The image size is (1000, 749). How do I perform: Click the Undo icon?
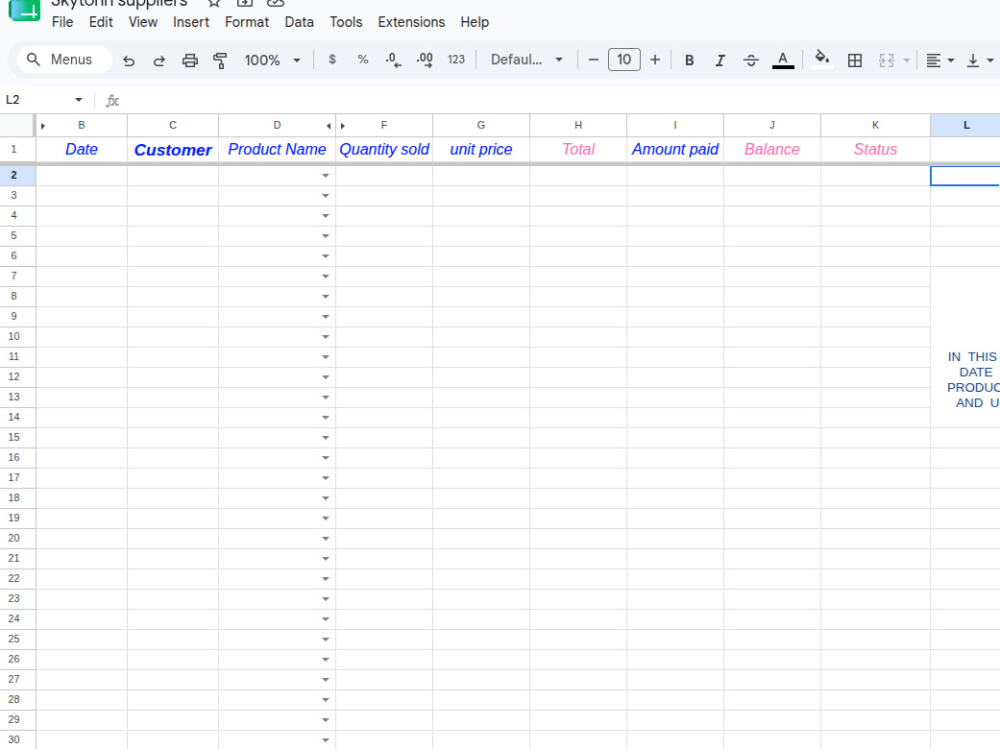[x=129, y=60]
